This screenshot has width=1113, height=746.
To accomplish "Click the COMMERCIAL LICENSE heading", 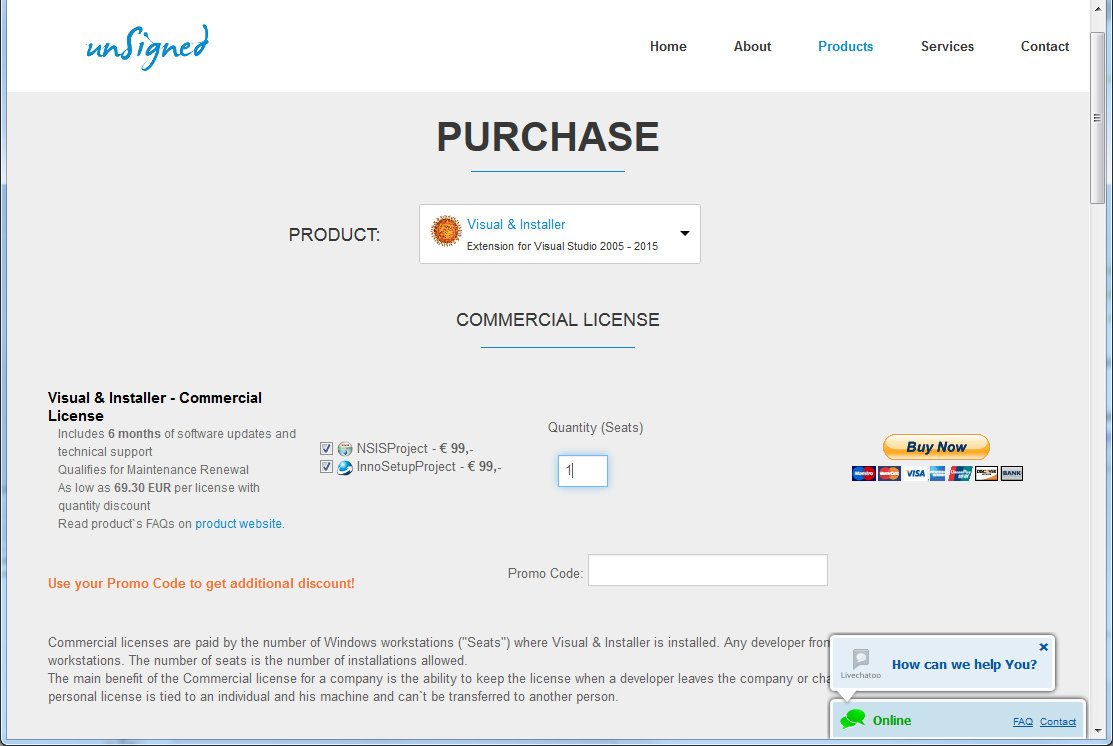I will [x=558, y=320].
